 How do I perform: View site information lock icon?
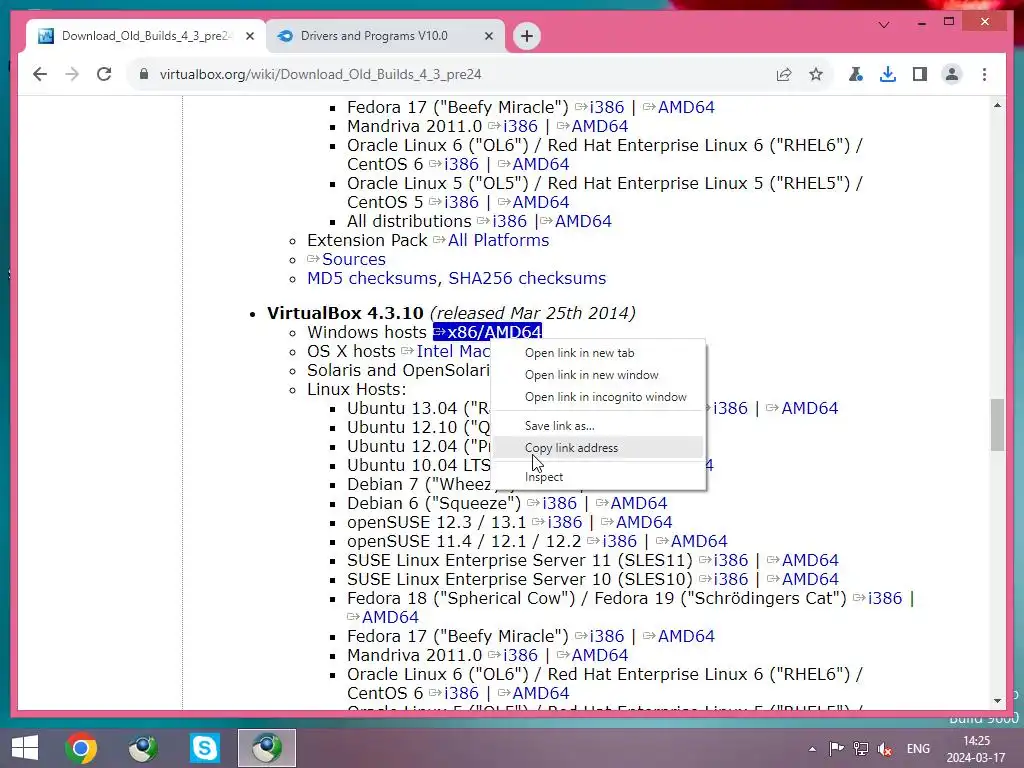(144, 74)
